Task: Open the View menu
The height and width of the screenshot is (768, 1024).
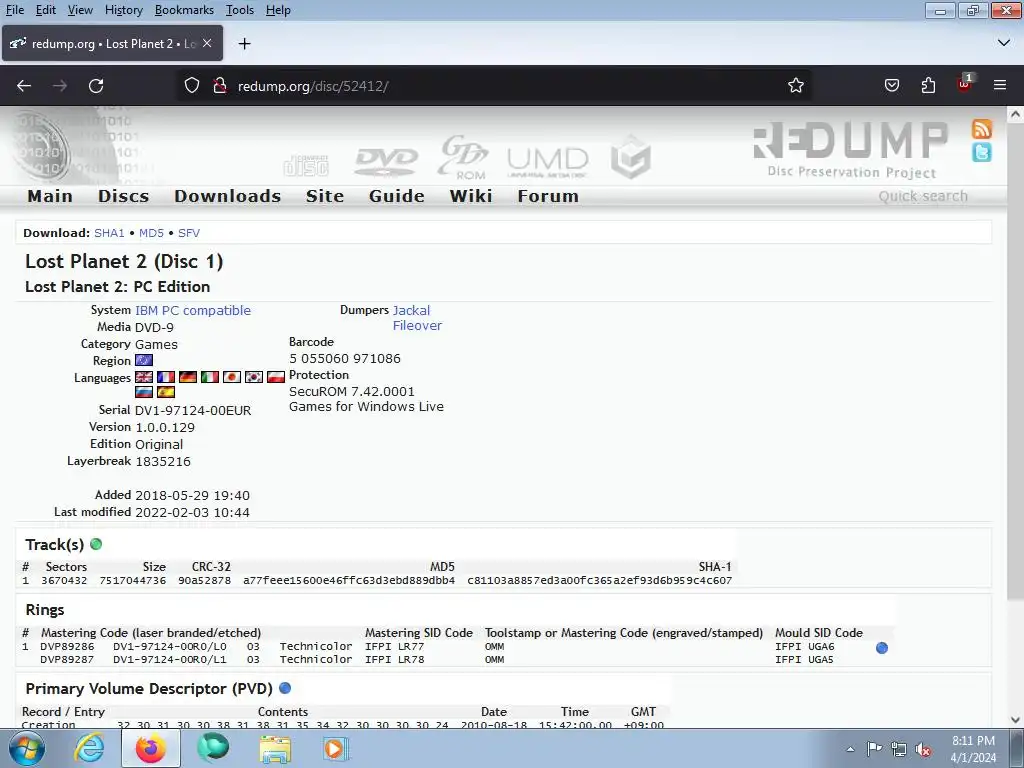Action: (x=80, y=10)
